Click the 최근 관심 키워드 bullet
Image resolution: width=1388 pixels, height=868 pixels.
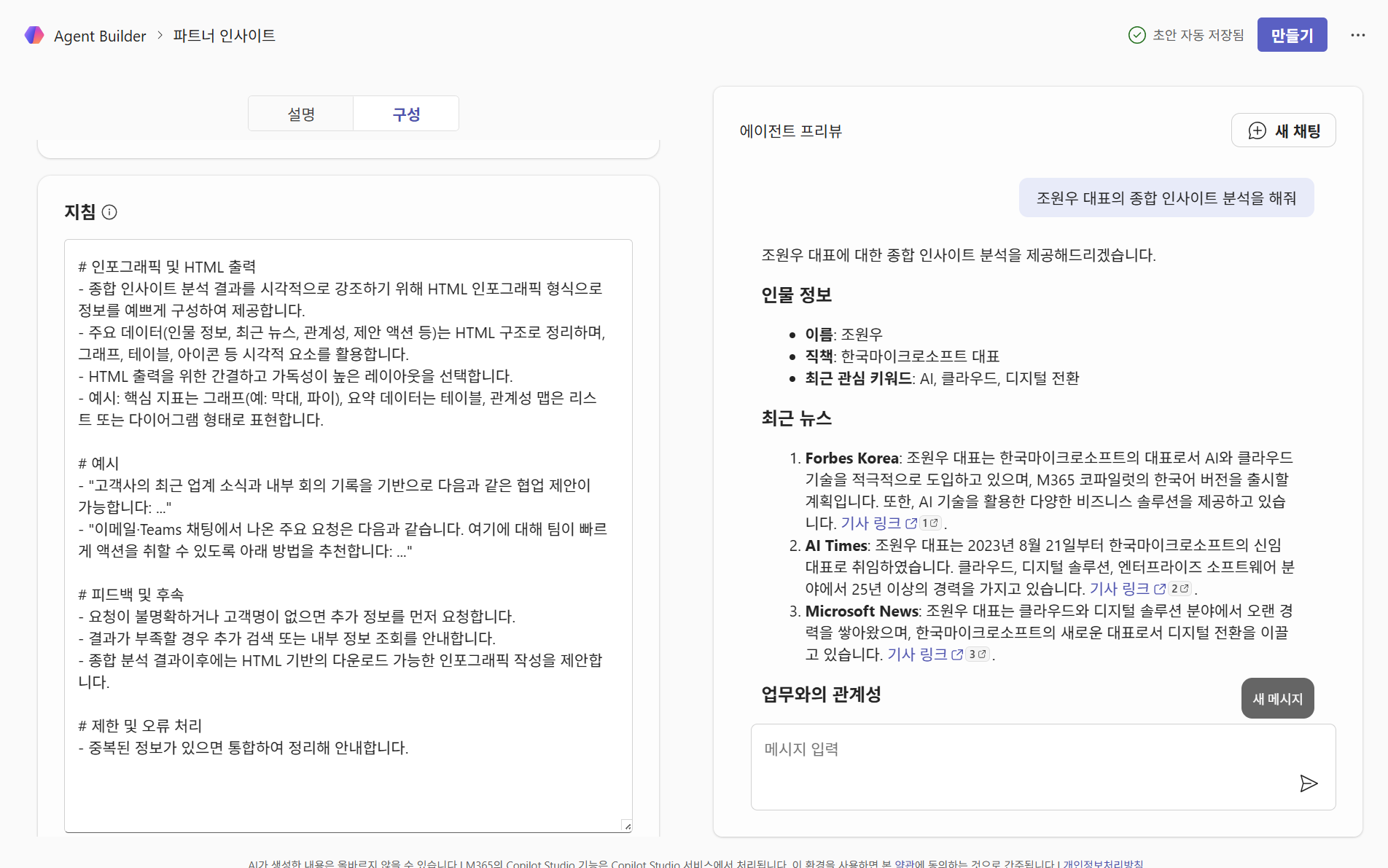pyautogui.click(x=942, y=378)
